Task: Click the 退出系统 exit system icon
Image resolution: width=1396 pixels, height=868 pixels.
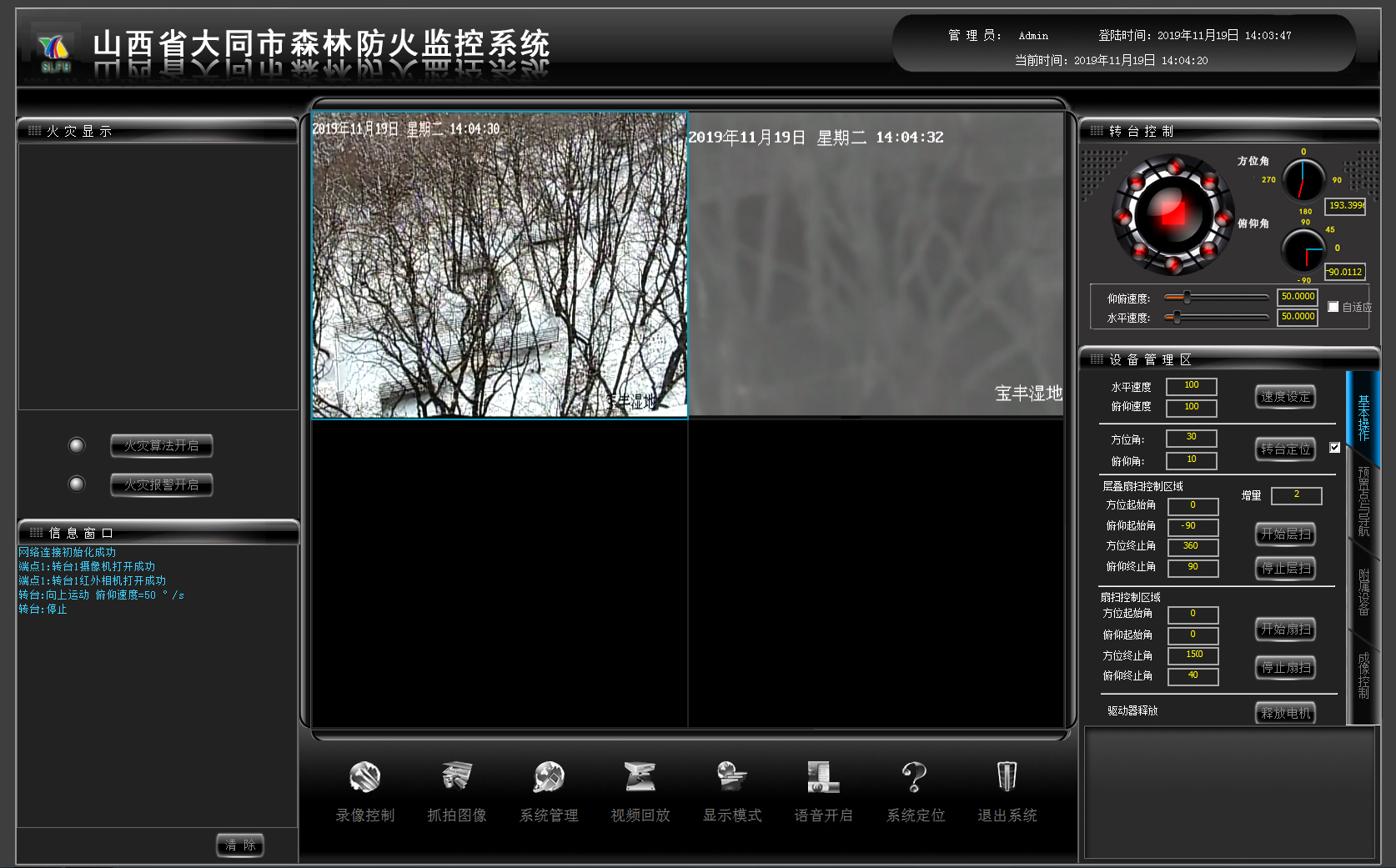Action: coord(1007,777)
